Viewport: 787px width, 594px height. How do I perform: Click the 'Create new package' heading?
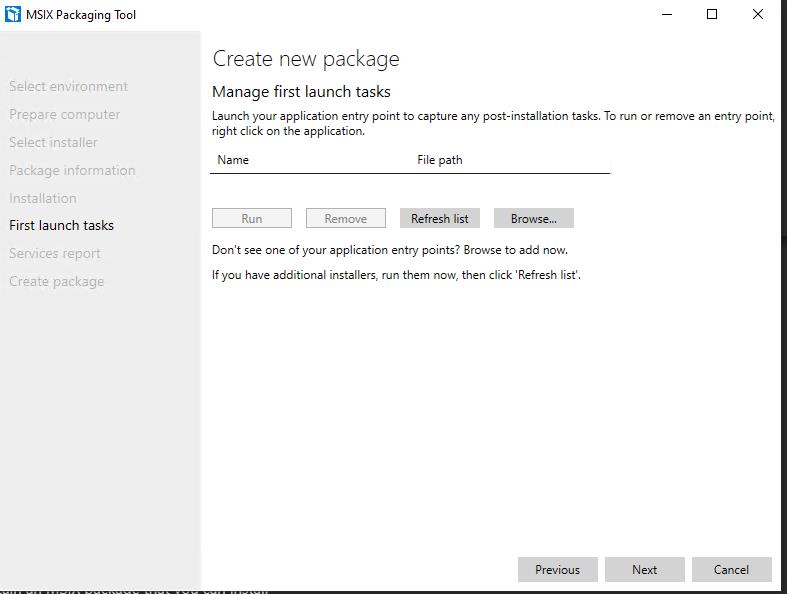tap(306, 59)
